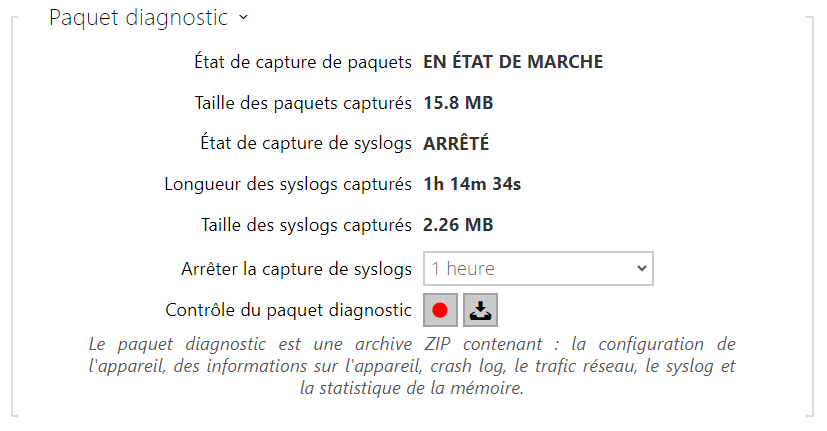
Task: Click the 'Paquet diagnostic' section heading
Action: 139,17
